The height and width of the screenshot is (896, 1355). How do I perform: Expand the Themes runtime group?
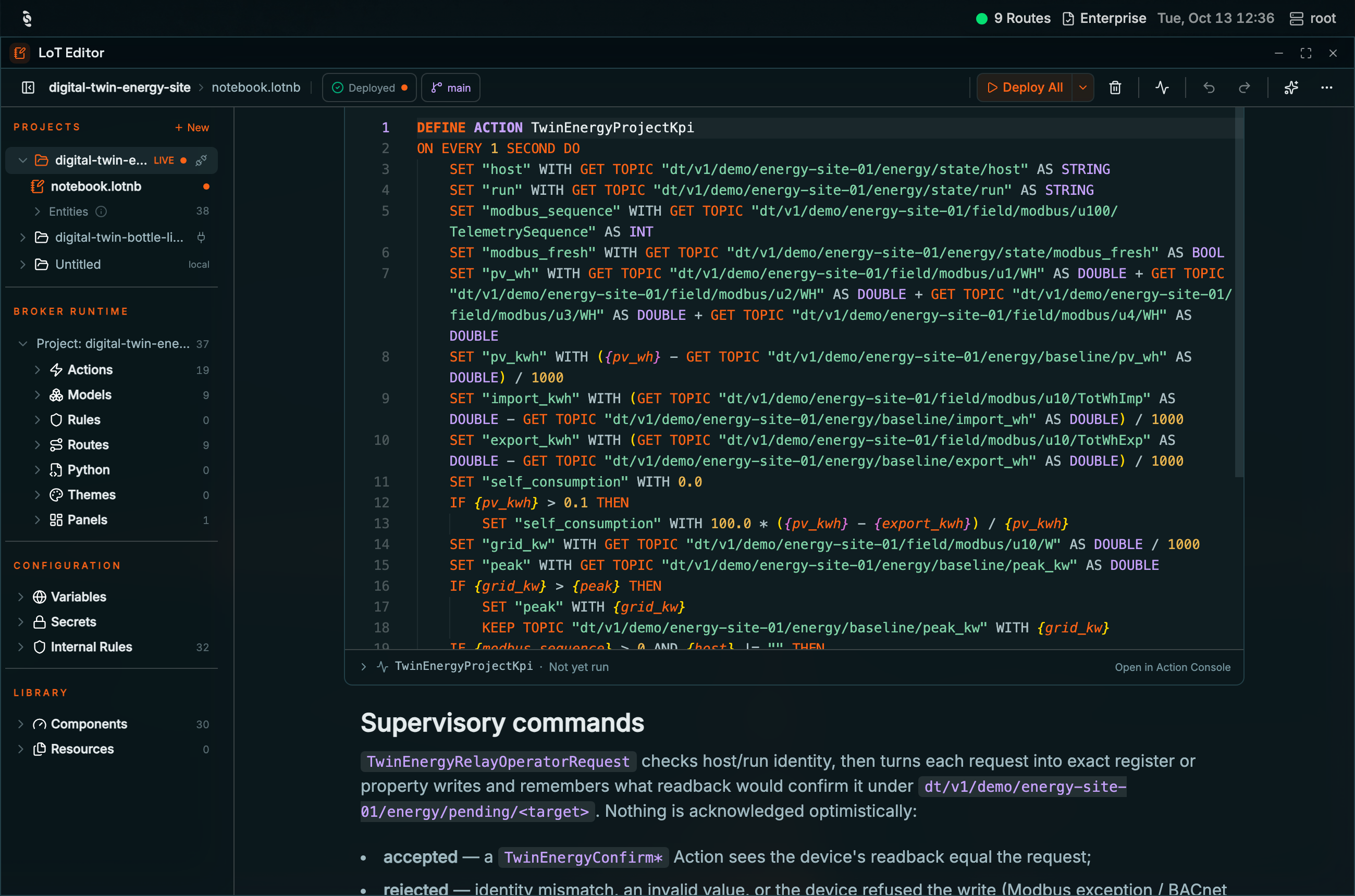[37, 495]
